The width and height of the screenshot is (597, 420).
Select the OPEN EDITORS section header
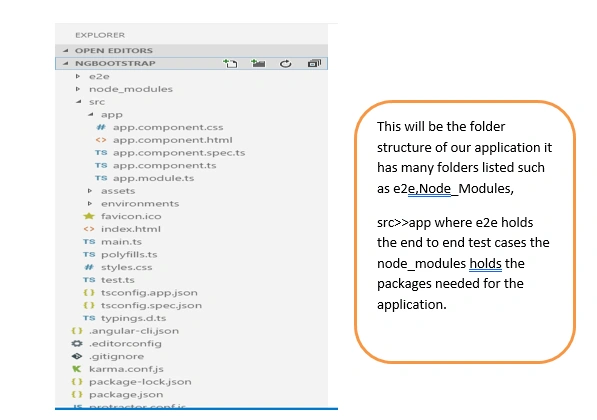(192, 51)
